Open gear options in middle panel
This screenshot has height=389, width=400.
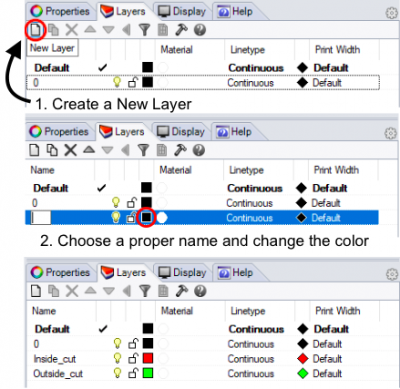click(x=391, y=133)
